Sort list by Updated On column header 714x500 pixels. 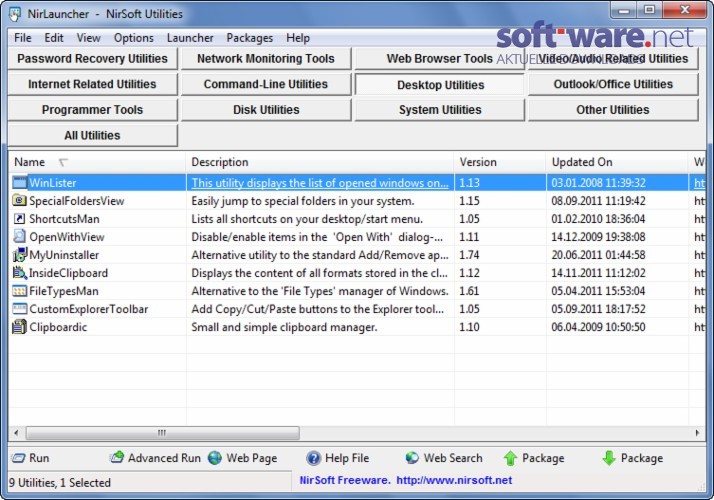(617, 162)
